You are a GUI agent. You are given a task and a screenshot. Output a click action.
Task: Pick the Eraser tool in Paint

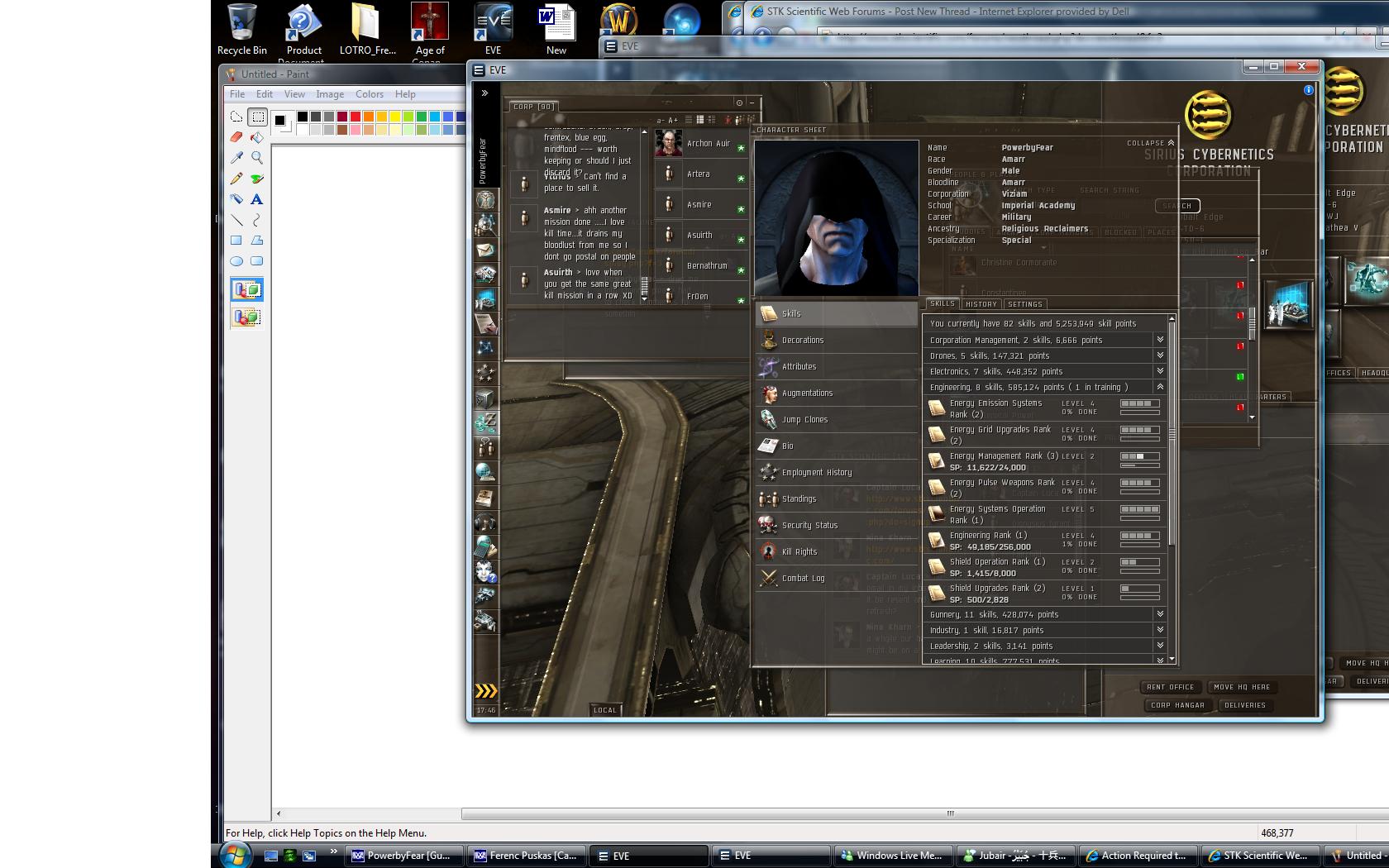tap(236, 137)
